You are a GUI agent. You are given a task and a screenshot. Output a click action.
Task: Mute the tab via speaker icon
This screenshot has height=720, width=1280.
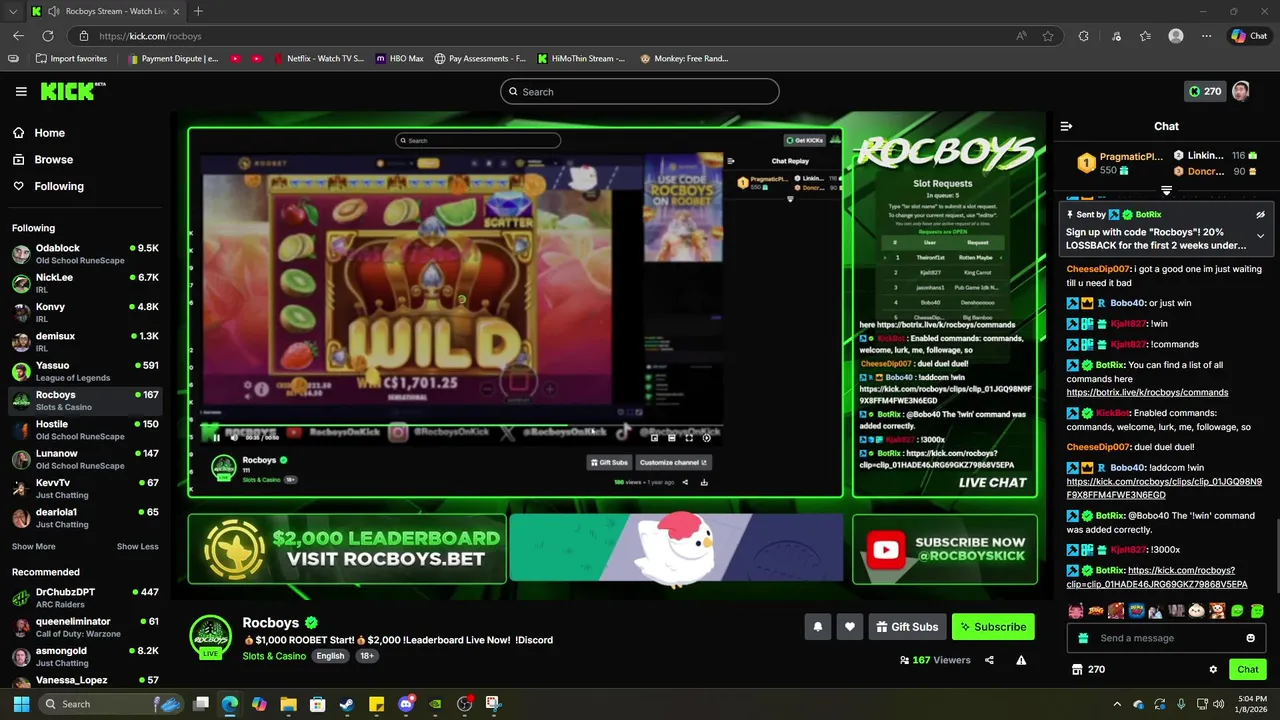point(52,11)
